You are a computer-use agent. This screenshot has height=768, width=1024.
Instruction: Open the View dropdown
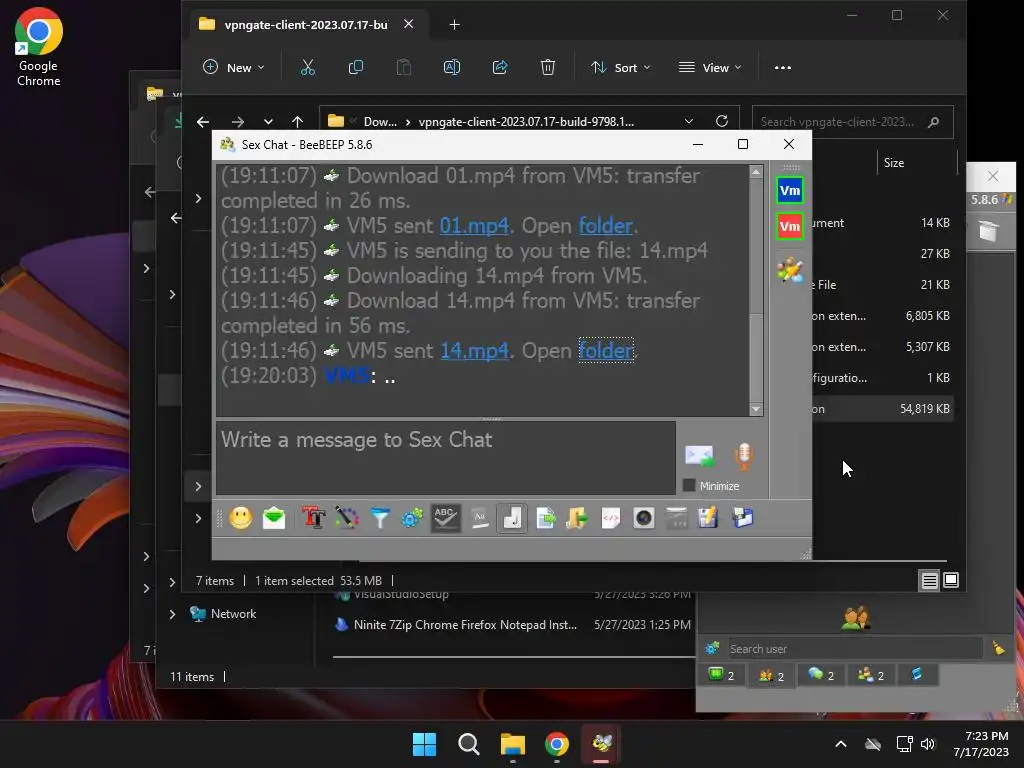tap(711, 67)
